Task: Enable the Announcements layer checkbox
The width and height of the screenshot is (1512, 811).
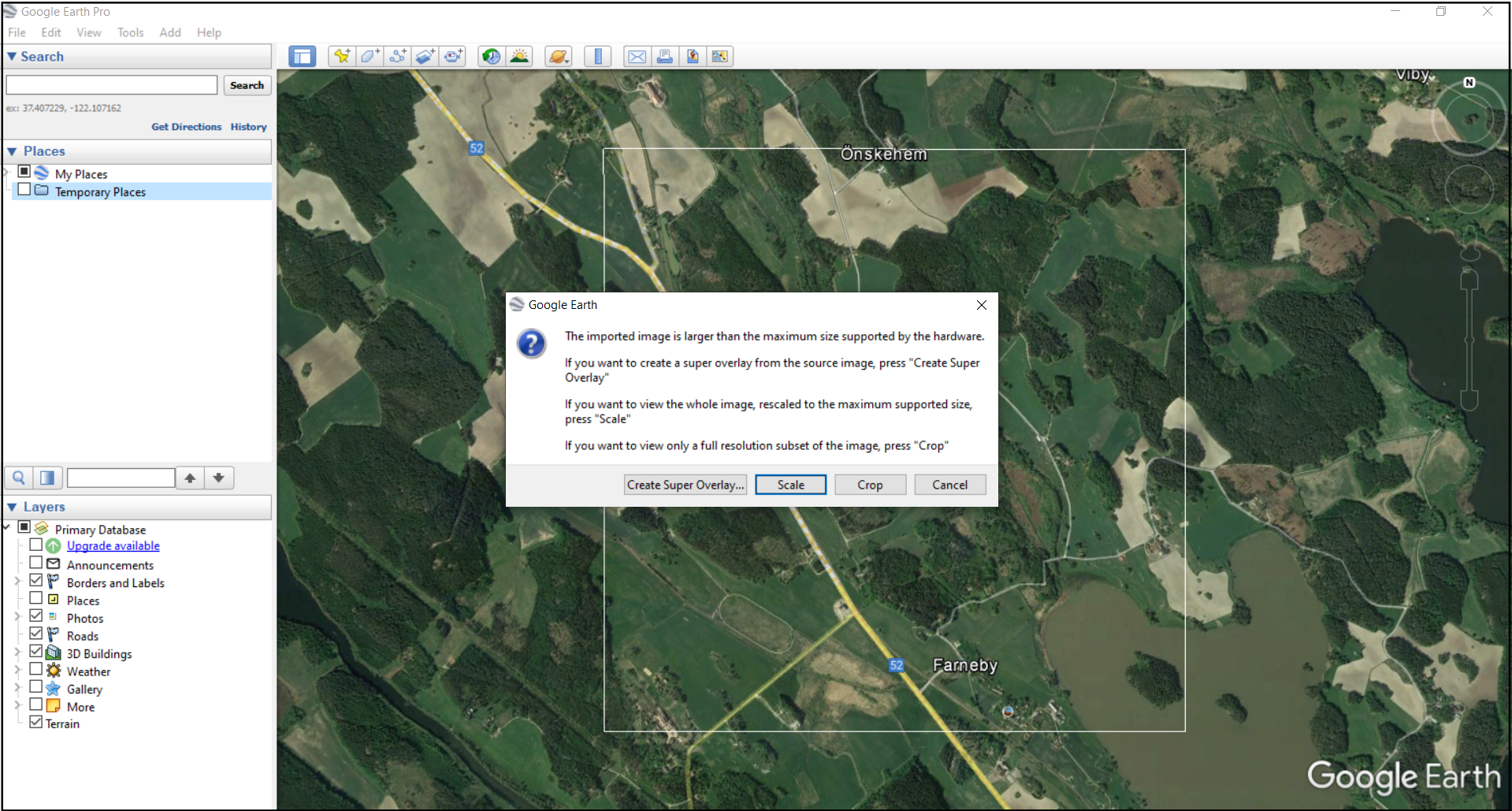Action: tap(36, 563)
